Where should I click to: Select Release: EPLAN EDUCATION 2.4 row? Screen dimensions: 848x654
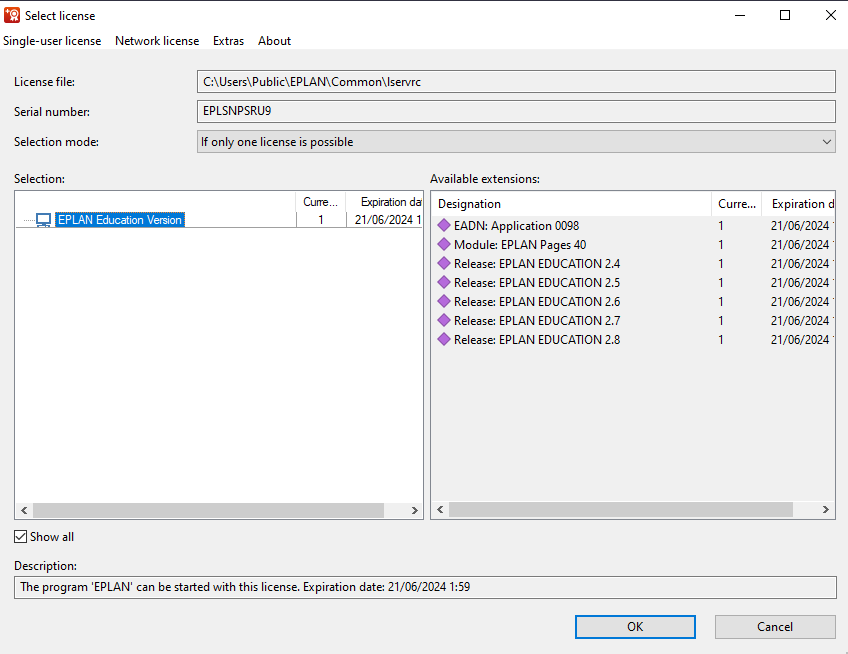(633, 263)
